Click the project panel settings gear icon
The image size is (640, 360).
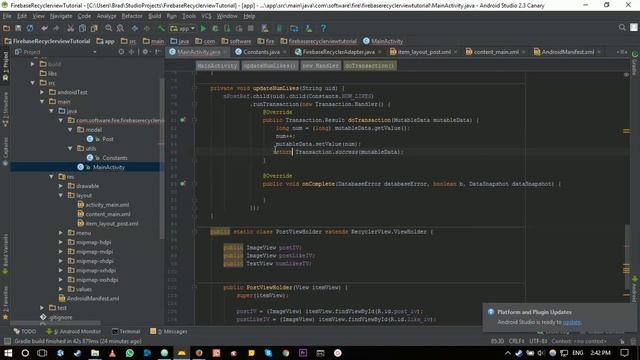[x=145, y=52]
